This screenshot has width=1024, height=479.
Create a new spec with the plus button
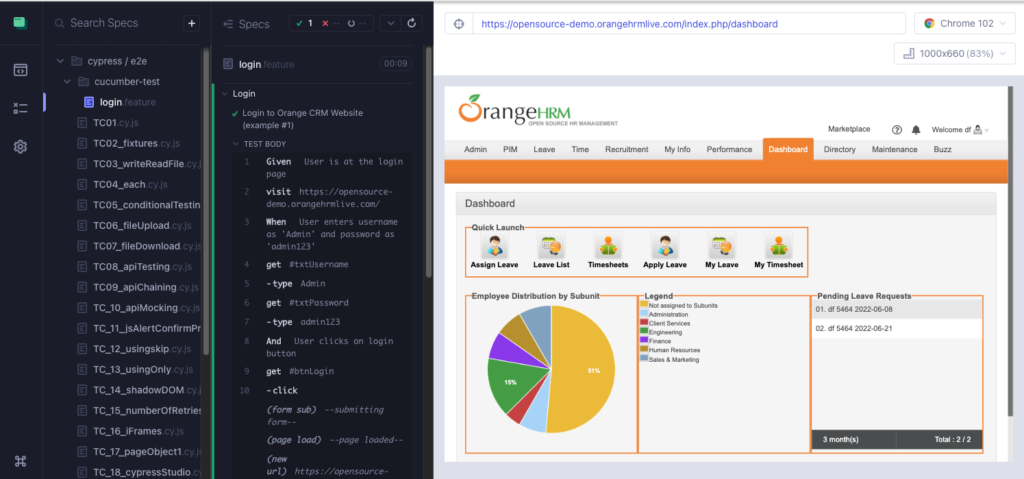(x=192, y=23)
